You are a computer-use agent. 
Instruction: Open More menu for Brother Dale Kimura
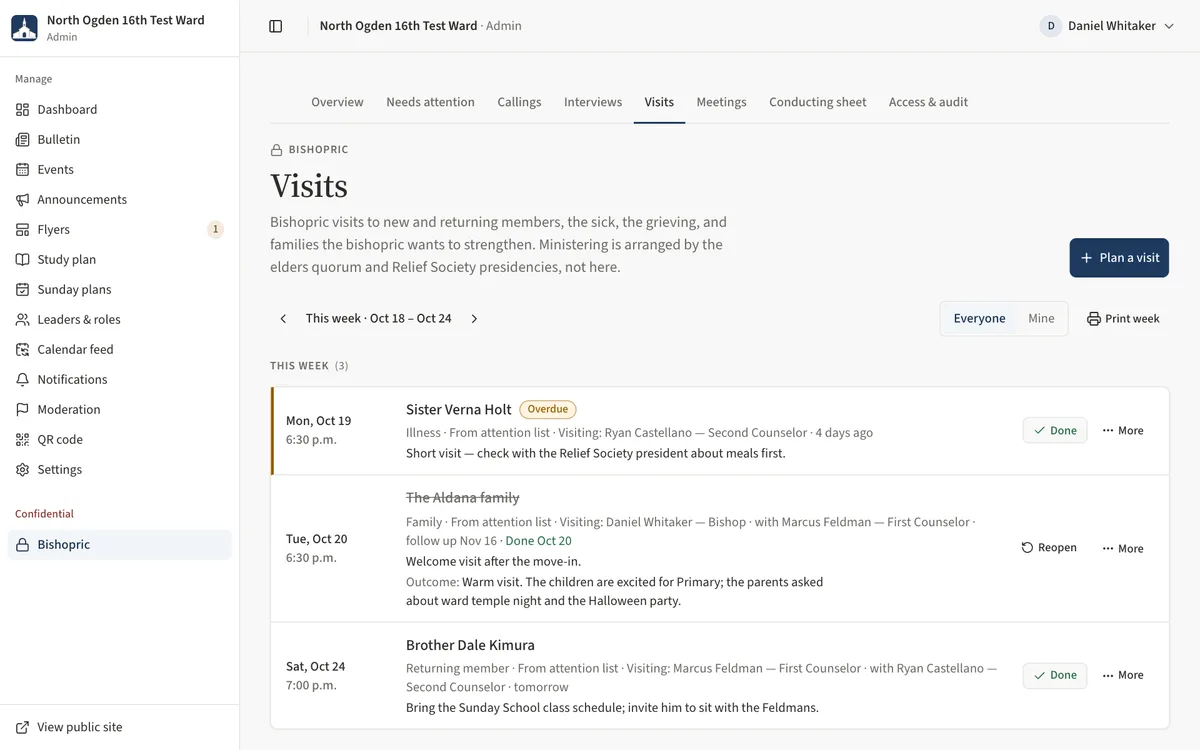(1123, 675)
